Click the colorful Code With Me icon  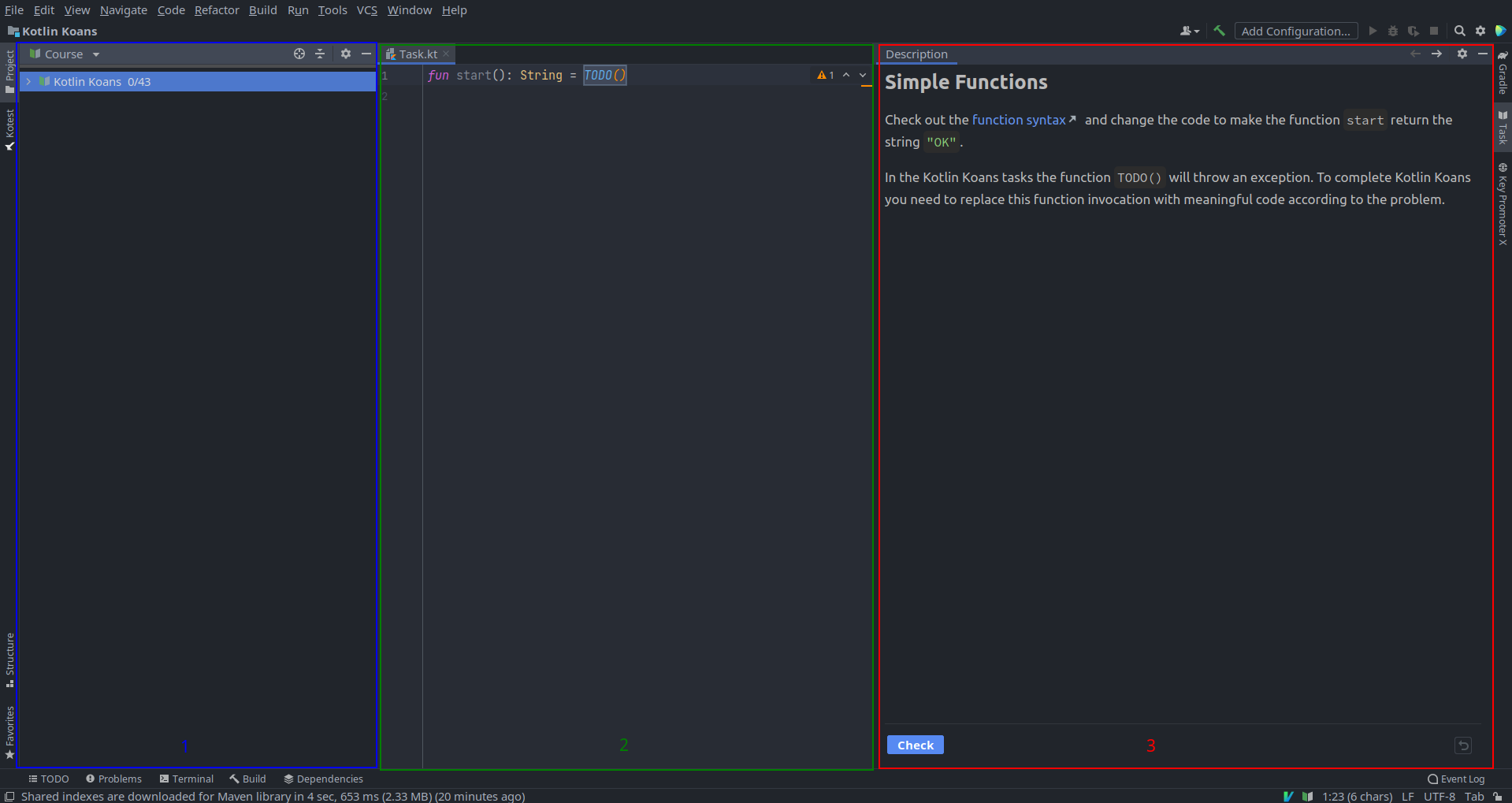tap(1501, 31)
